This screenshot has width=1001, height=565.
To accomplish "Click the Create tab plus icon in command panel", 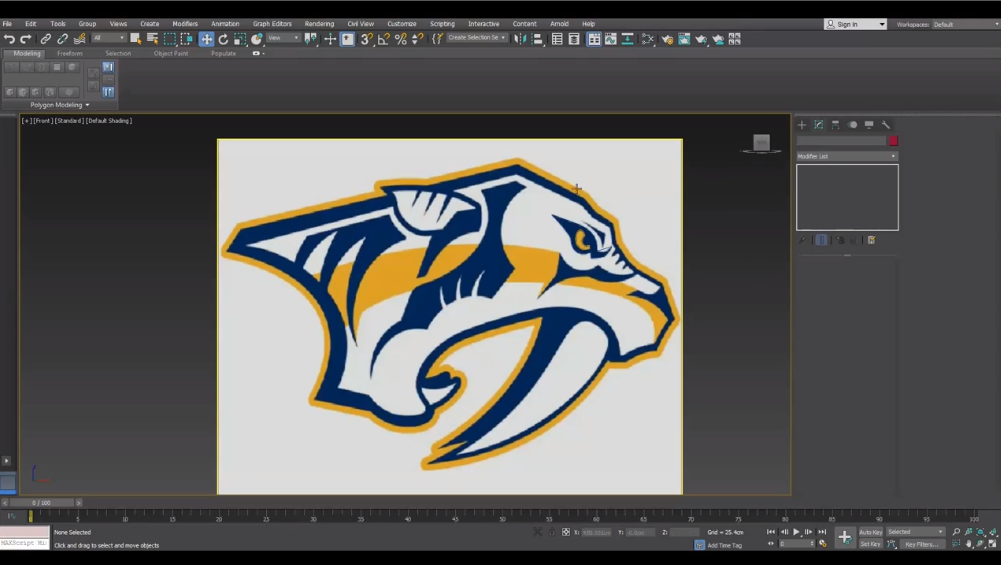I will [802, 125].
